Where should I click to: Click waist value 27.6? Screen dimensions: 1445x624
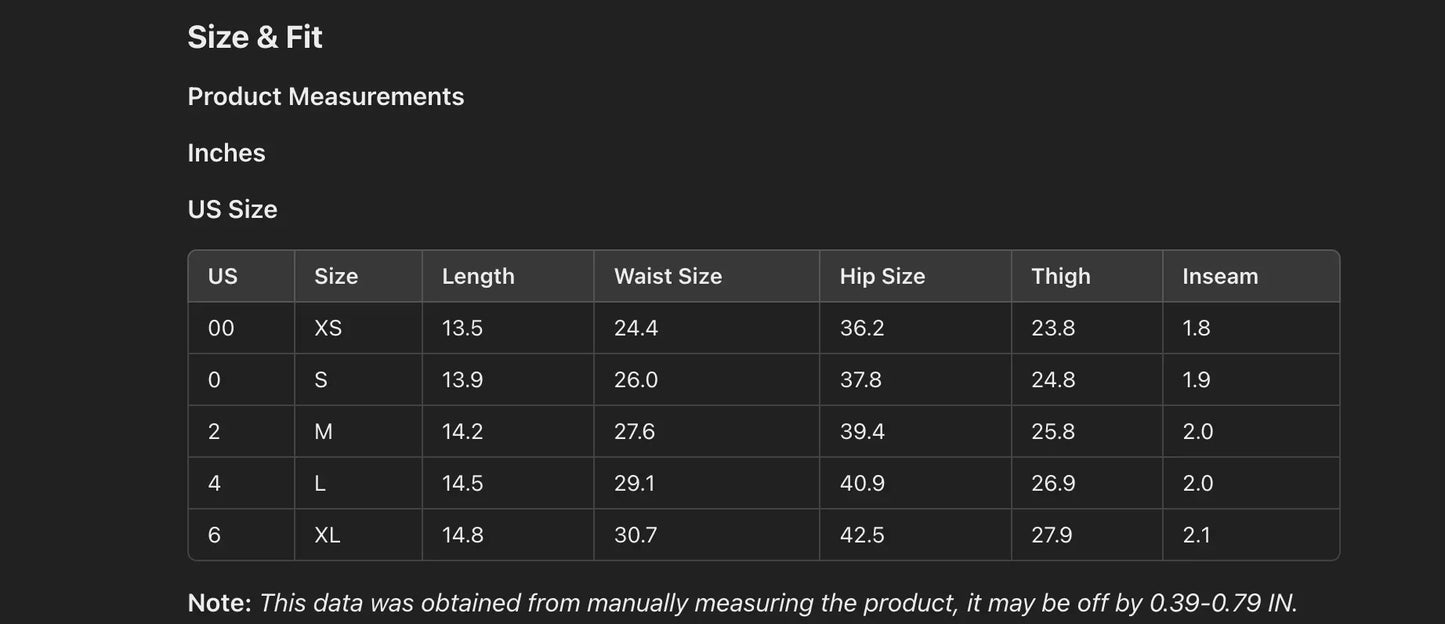pyautogui.click(x=635, y=432)
